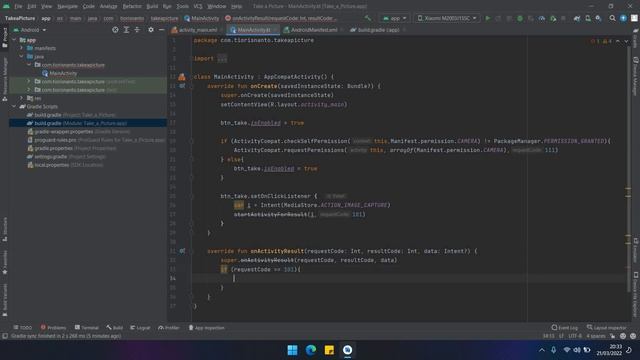
Task: Click Expand All in Project panel
Action: click(127, 30)
